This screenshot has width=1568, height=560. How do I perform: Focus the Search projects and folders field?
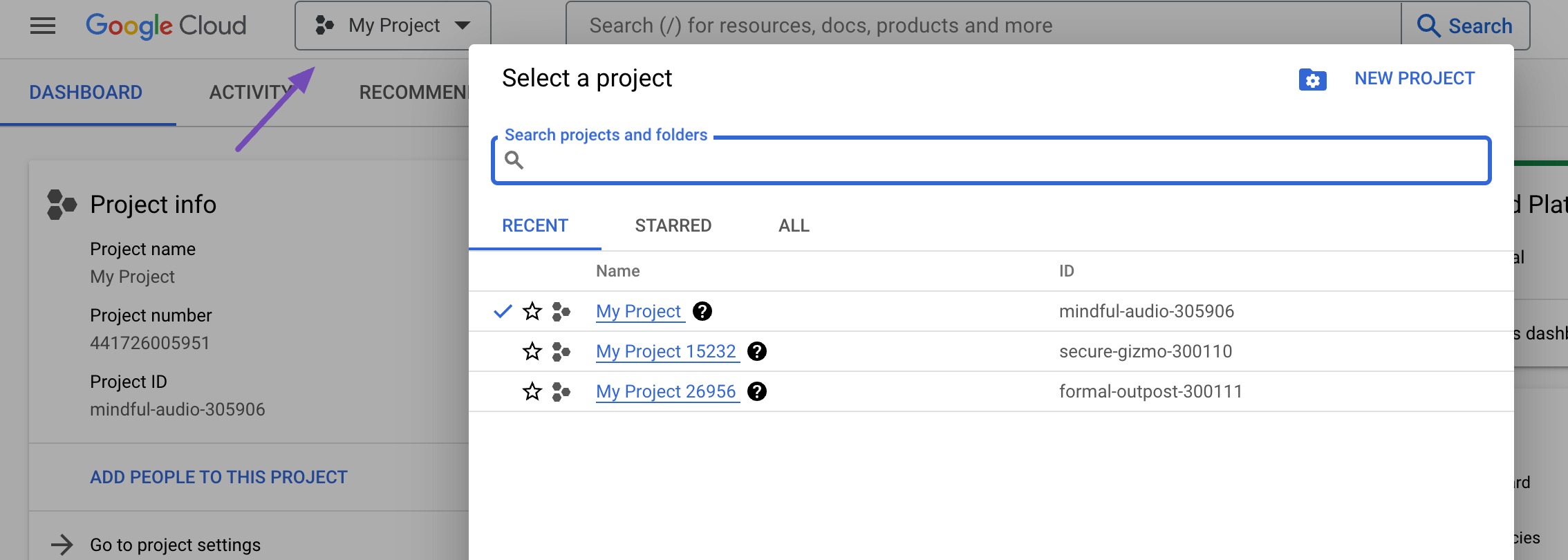(x=991, y=160)
